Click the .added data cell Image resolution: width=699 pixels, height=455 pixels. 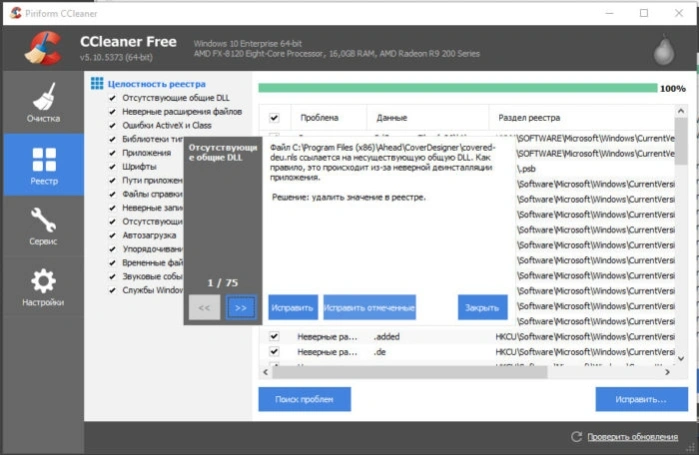coord(387,337)
